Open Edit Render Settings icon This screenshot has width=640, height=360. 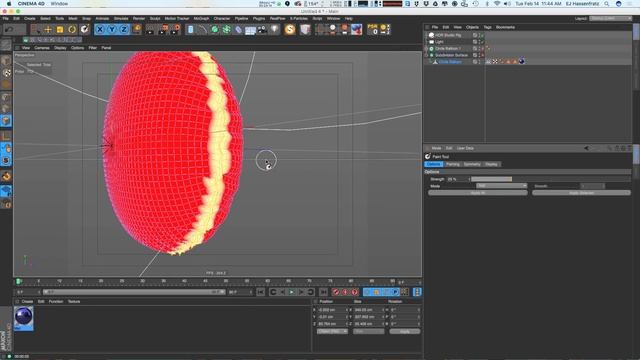pos(176,29)
